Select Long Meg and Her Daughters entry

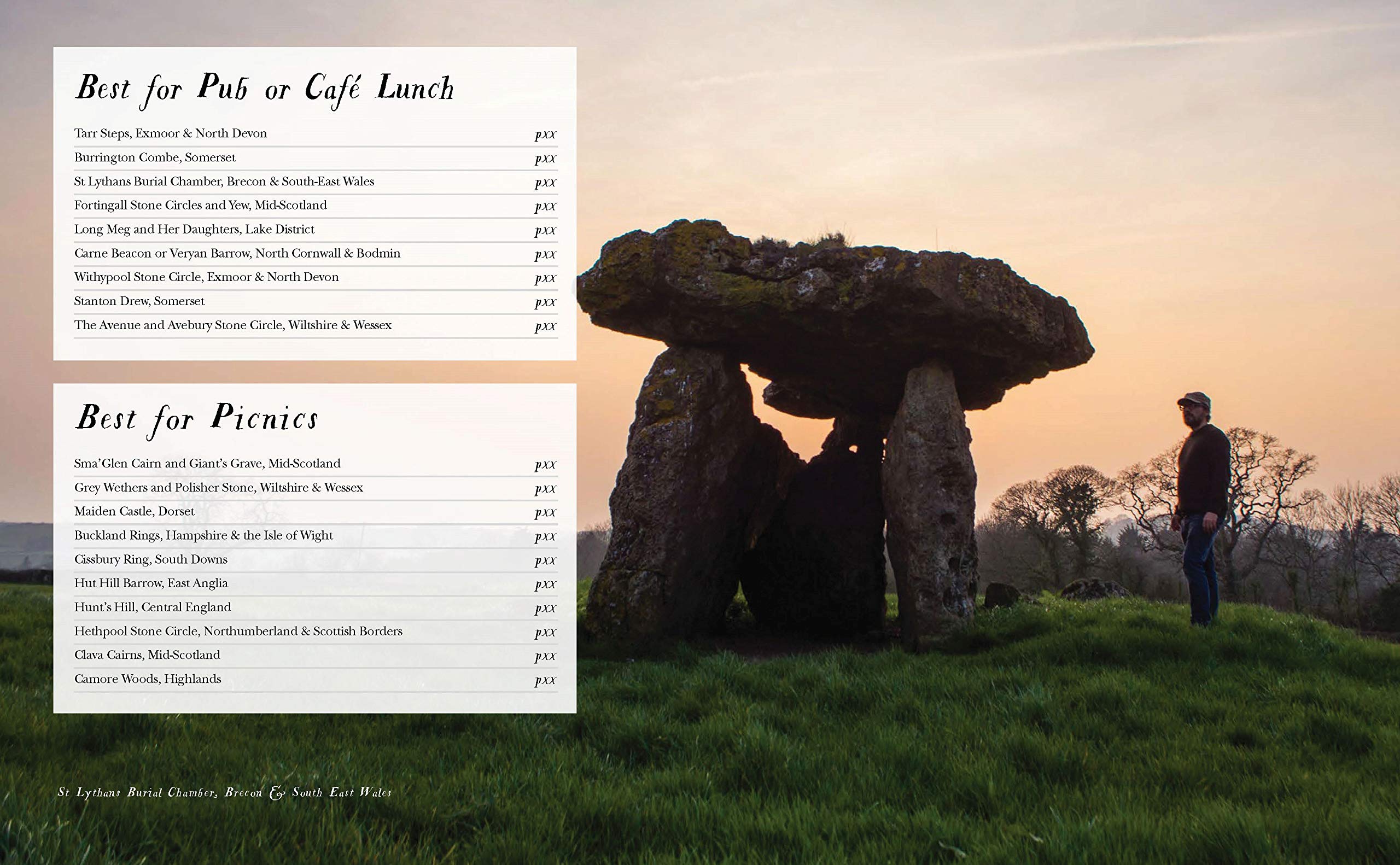point(194,230)
